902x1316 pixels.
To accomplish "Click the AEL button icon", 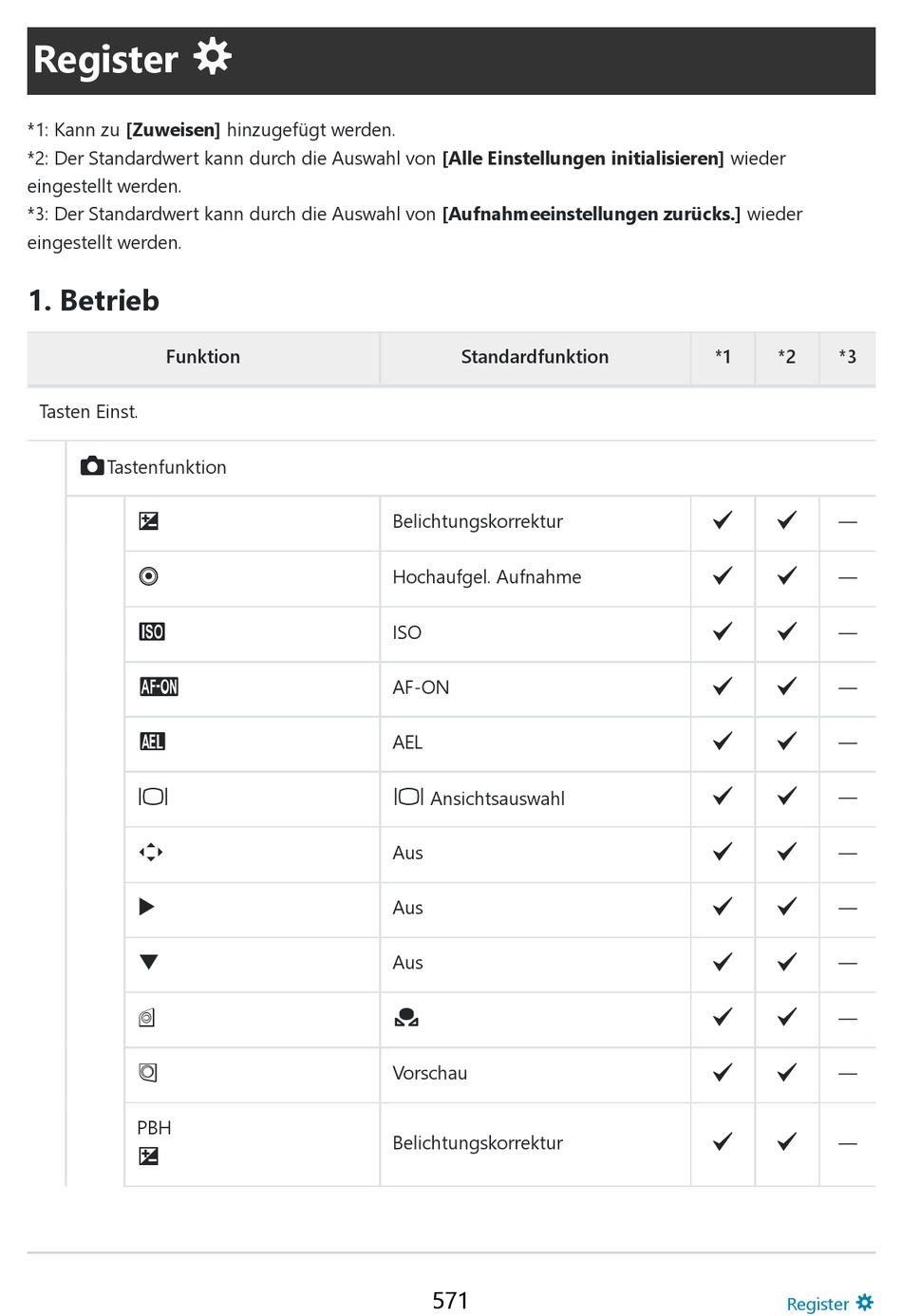I will (152, 742).
